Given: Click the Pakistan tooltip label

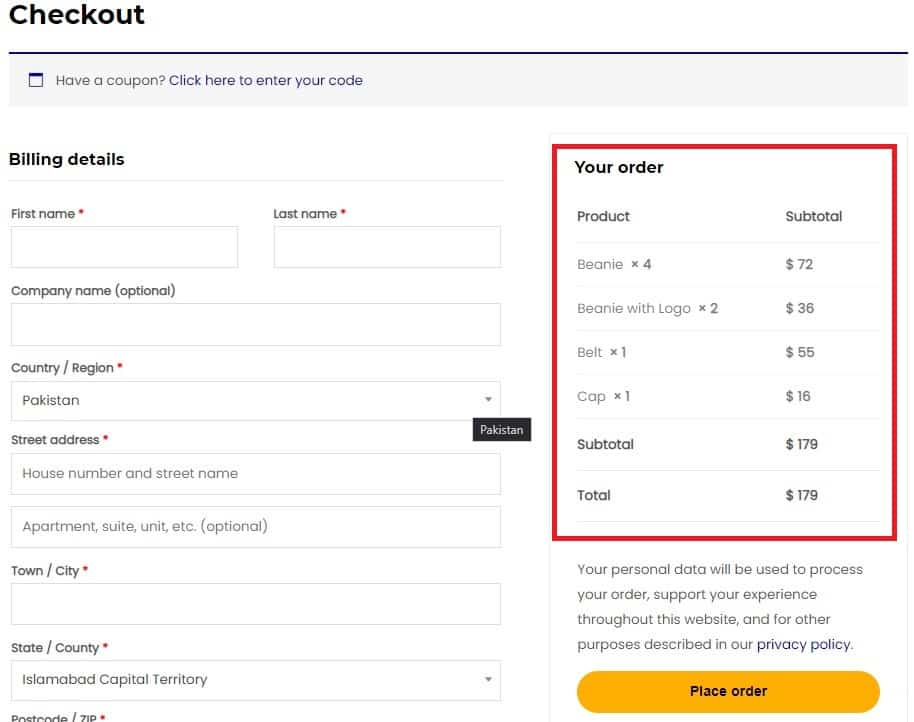Looking at the screenshot, I should [x=502, y=430].
